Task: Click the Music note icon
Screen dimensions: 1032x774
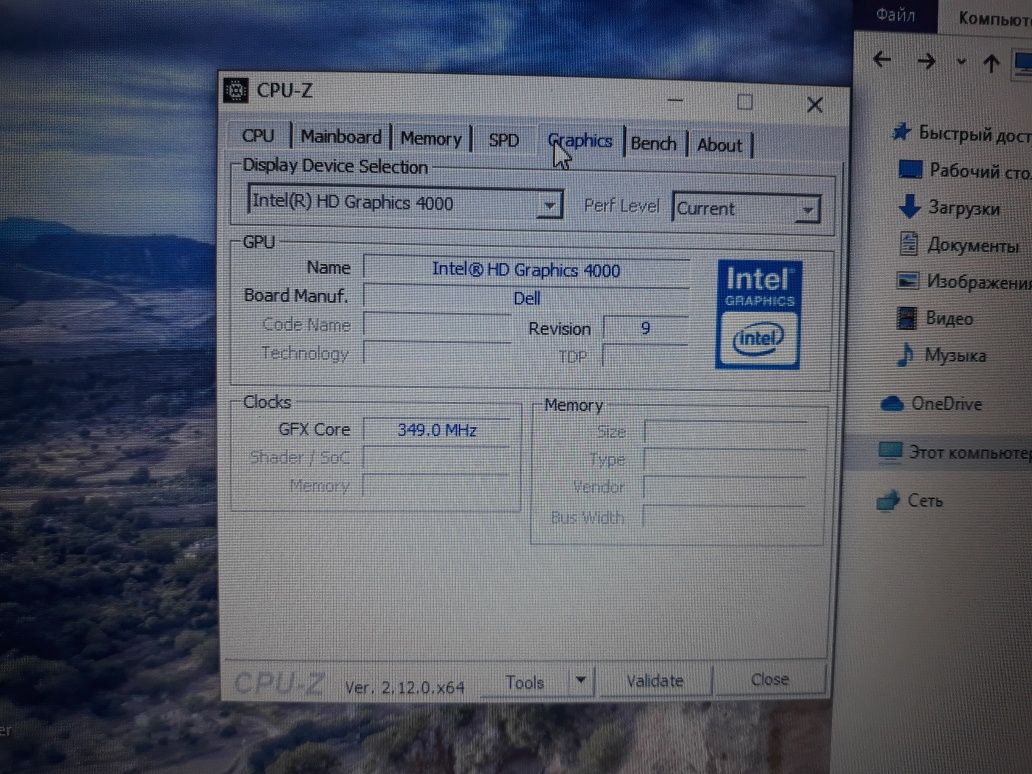Action: click(x=905, y=355)
